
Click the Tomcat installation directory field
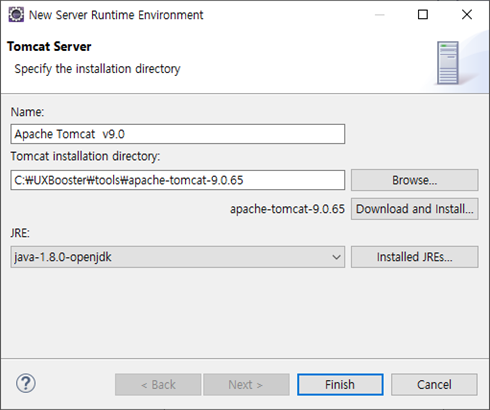click(x=178, y=180)
